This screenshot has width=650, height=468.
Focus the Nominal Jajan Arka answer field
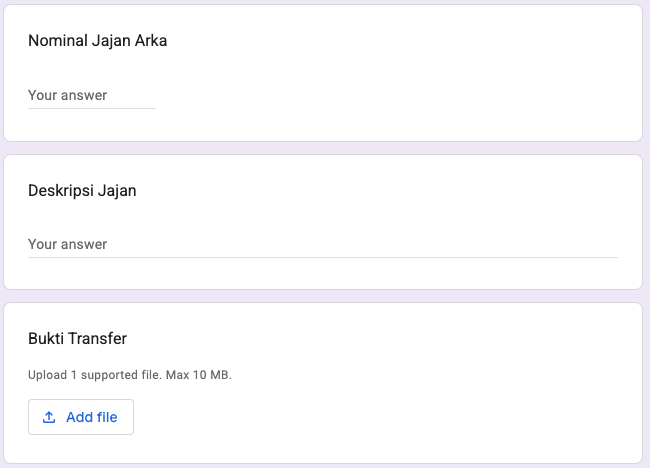click(x=92, y=96)
